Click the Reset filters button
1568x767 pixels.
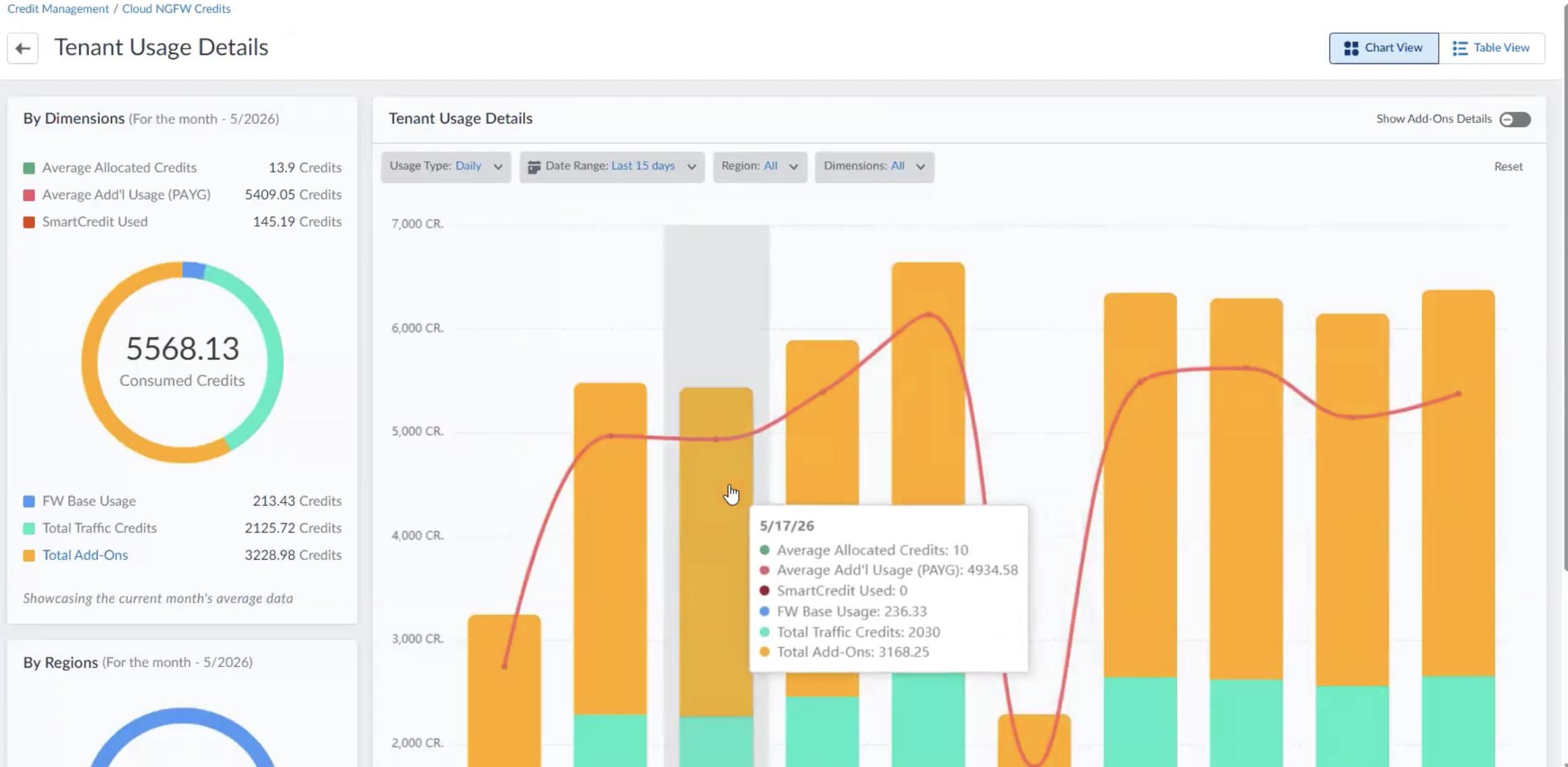click(1508, 166)
